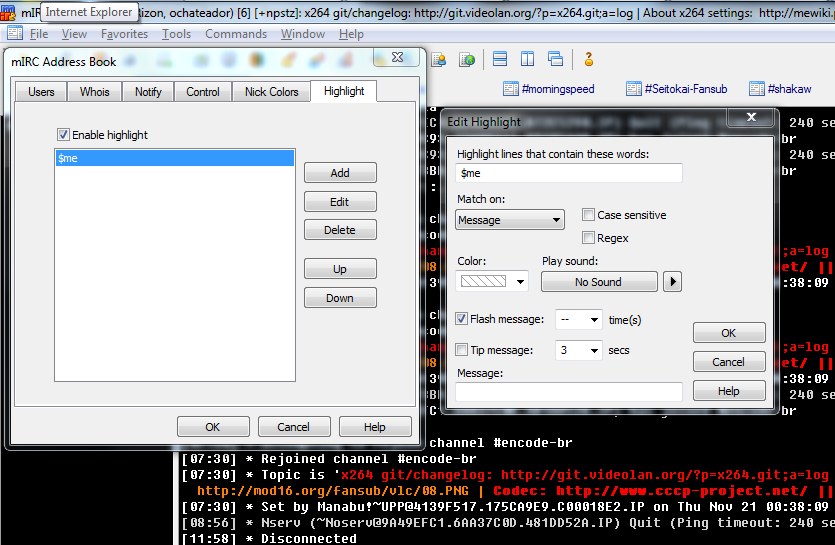
Task: Open the View menu
Action: click(74, 34)
